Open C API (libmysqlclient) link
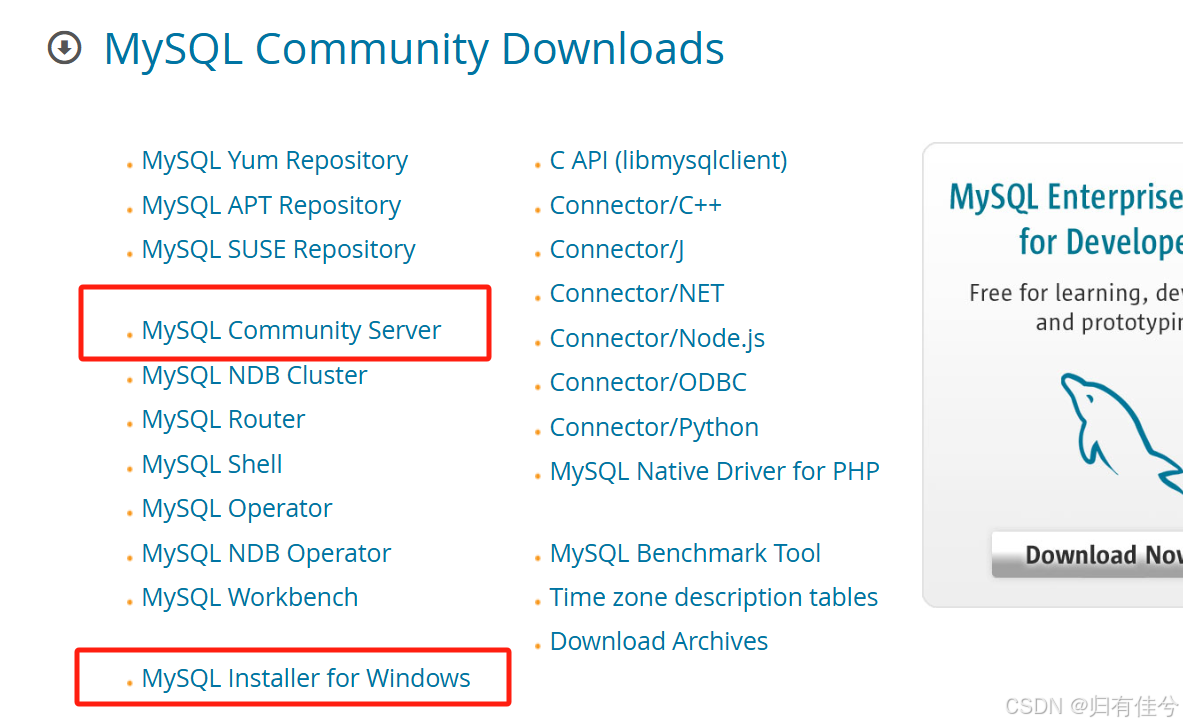This screenshot has height=726, width=1183. tap(668, 161)
